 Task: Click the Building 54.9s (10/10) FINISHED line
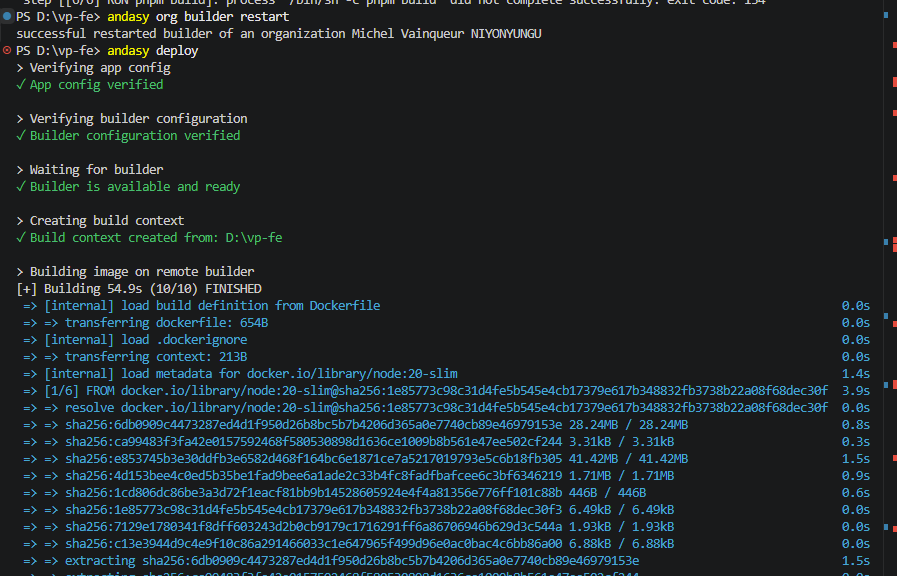point(139,289)
